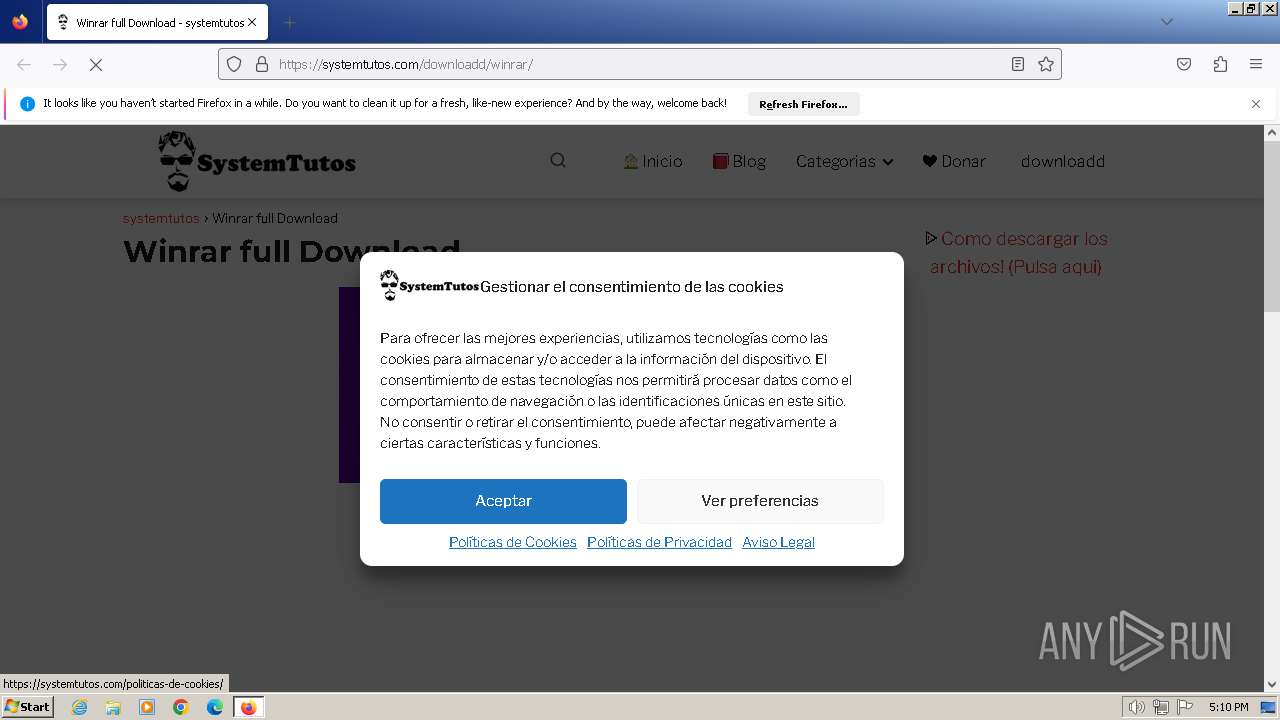Open the Firefox application menu

[x=1256, y=64]
